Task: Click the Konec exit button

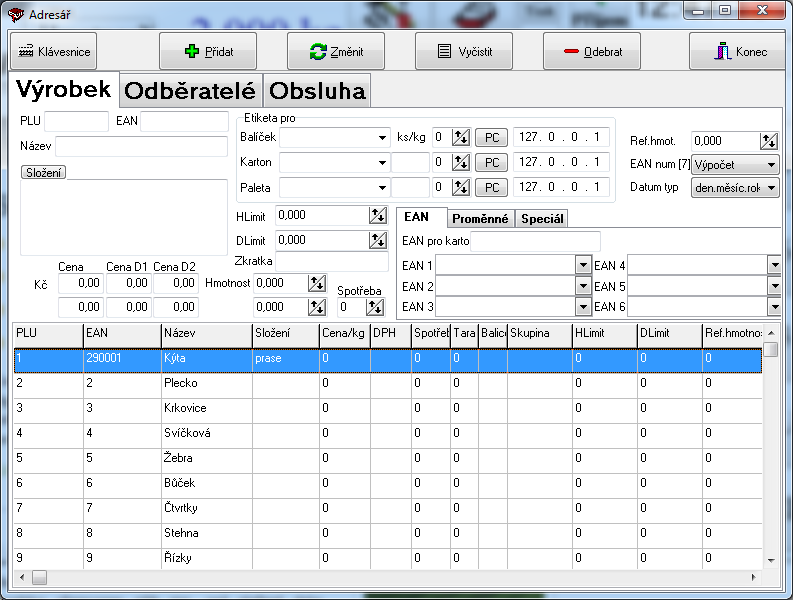Action: 736,51
